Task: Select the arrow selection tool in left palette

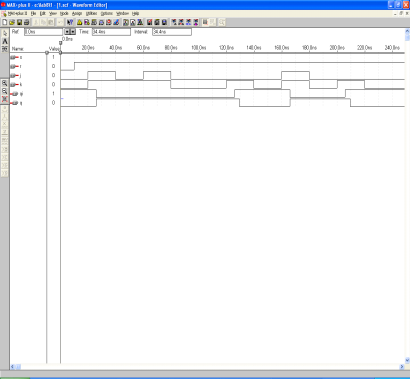Action: click(5, 33)
